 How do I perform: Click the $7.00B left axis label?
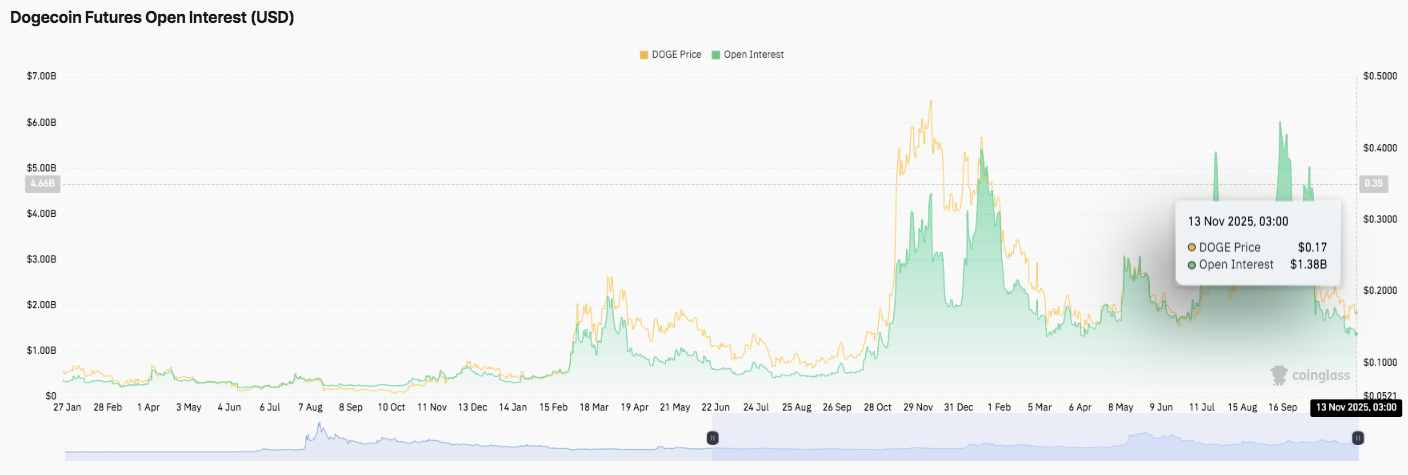[x=42, y=76]
